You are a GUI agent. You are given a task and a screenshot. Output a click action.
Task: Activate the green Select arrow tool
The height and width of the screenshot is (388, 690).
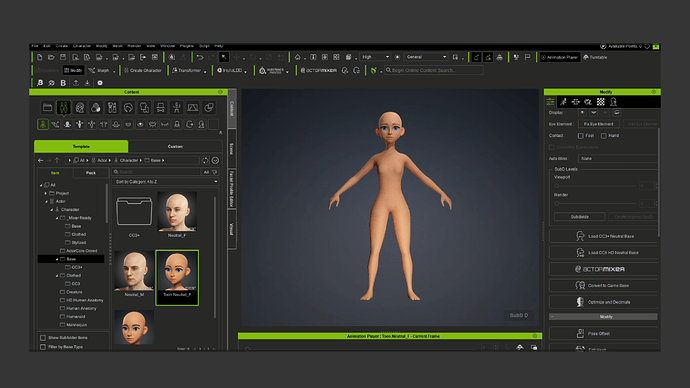coord(224,57)
